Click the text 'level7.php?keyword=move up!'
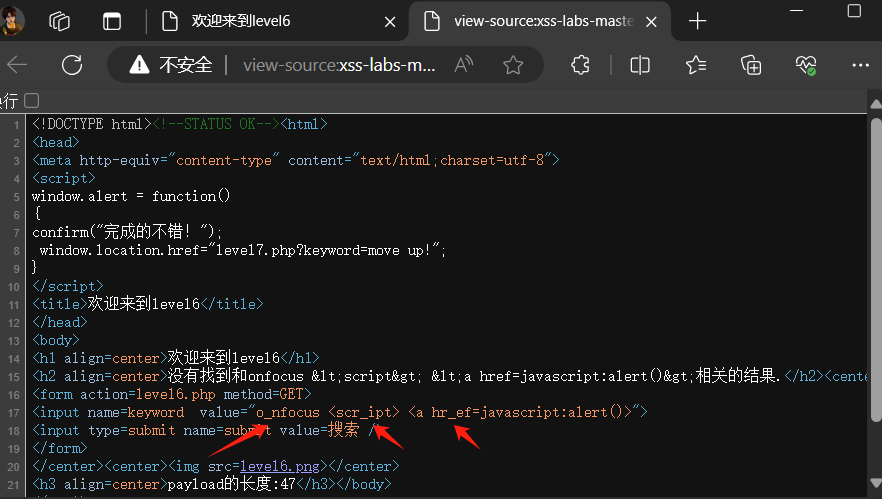The height and width of the screenshot is (499, 882). click(323, 250)
